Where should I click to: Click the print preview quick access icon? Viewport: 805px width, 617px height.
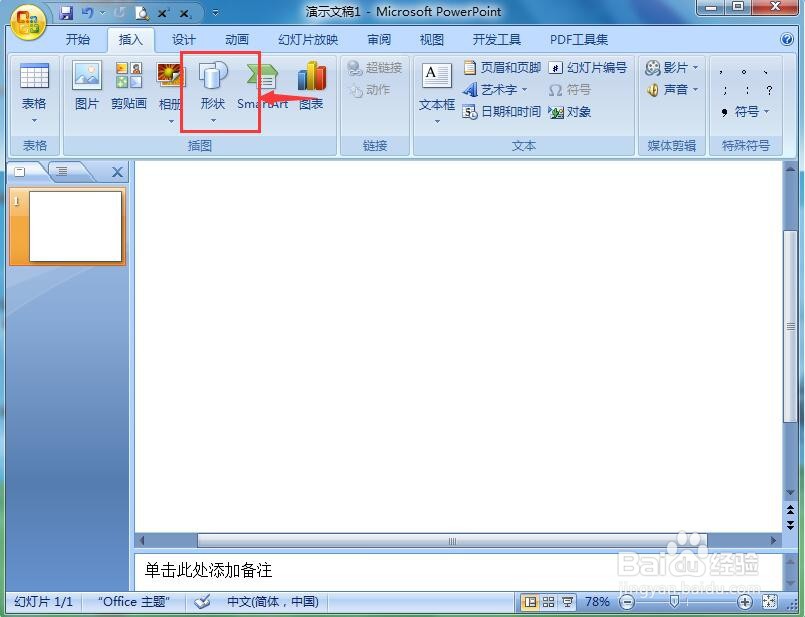[x=142, y=13]
